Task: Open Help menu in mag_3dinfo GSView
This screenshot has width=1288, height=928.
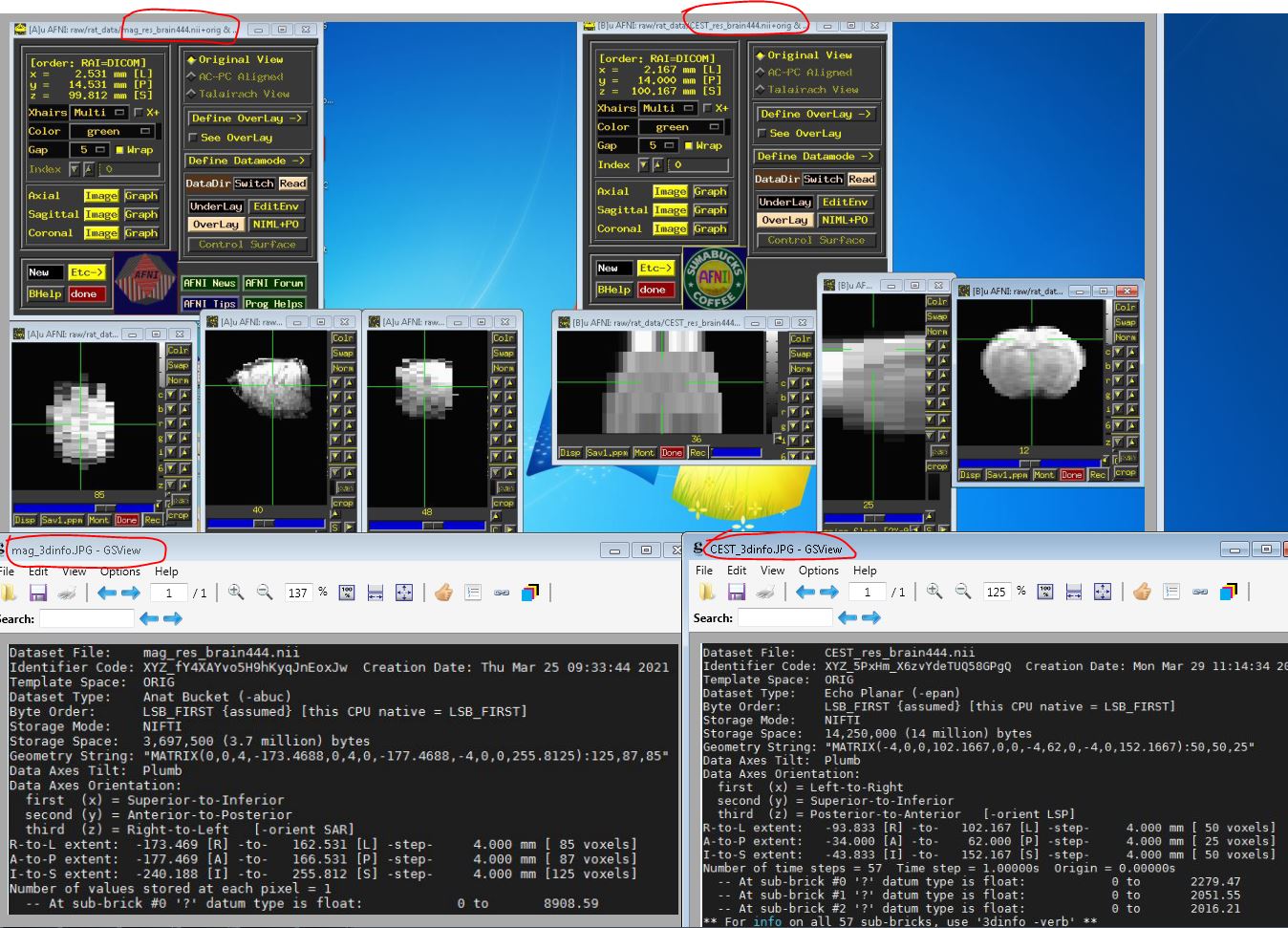Action: pos(166,572)
